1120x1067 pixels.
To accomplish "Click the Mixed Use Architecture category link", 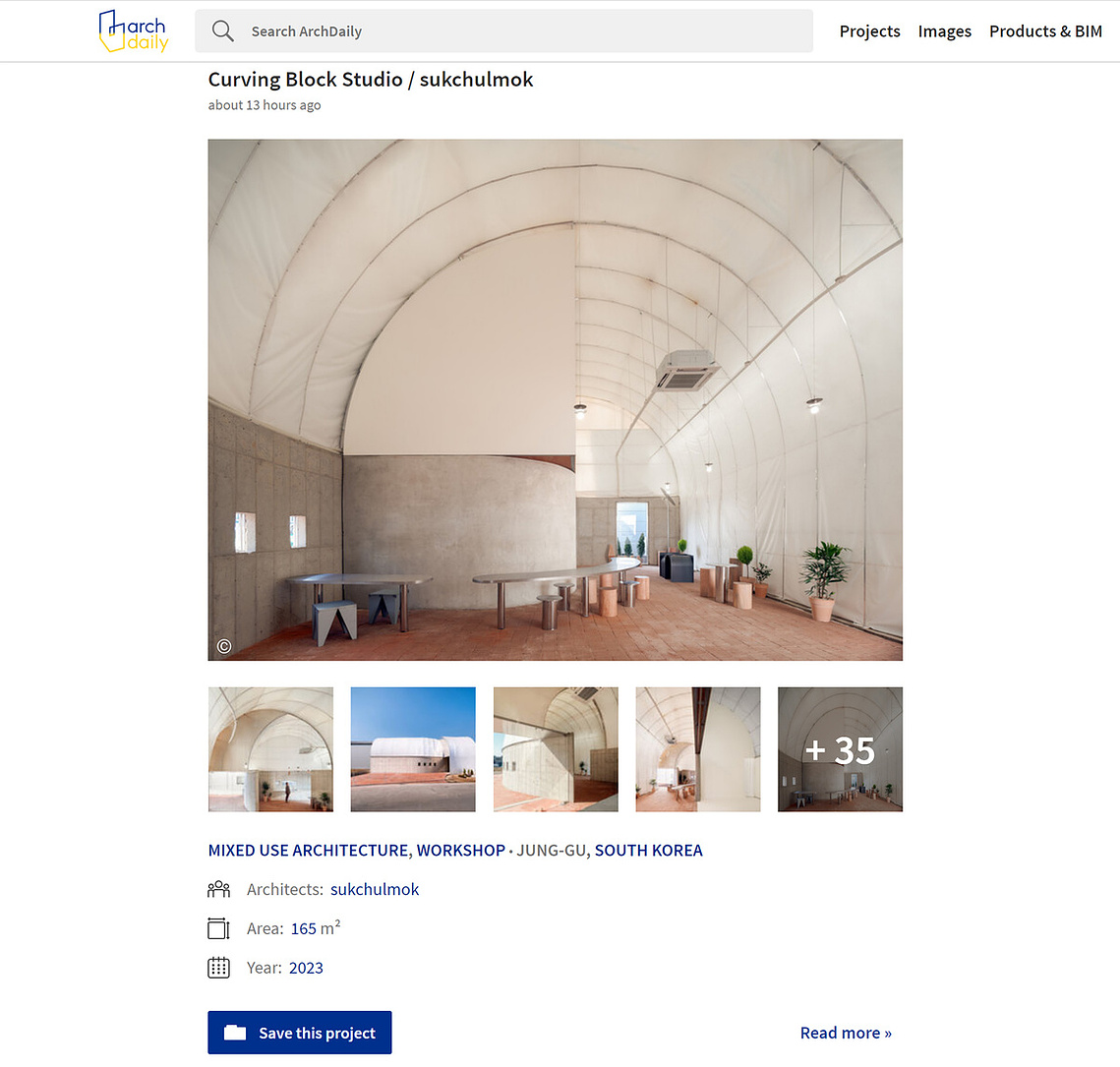I will pyautogui.click(x=308, y=850).
